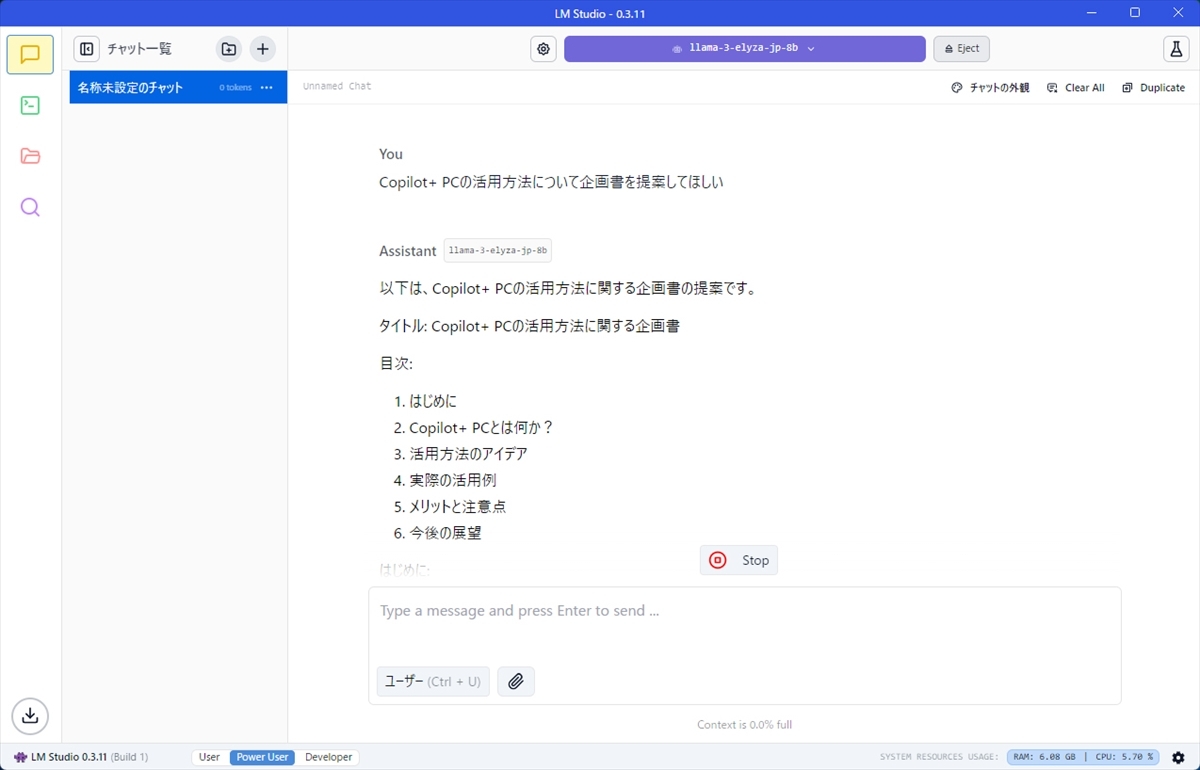Open the flask advanced configuration panel

pos(1175,49)
